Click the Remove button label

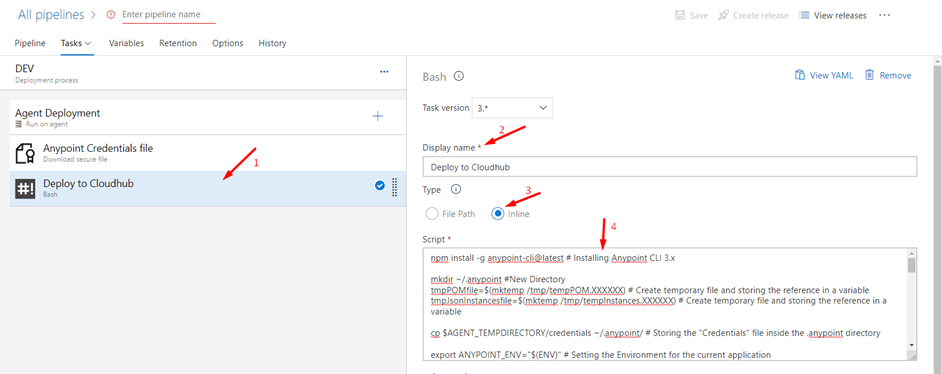(895, 76)
